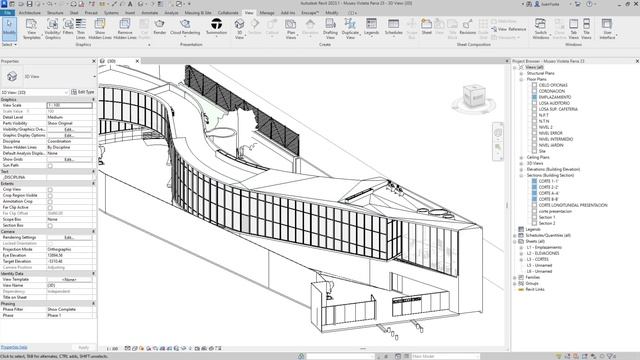The width and height of the screenshot is (640, 360).
Task: Collapse the Sections (Building Section) node
Action: (521, 175)
